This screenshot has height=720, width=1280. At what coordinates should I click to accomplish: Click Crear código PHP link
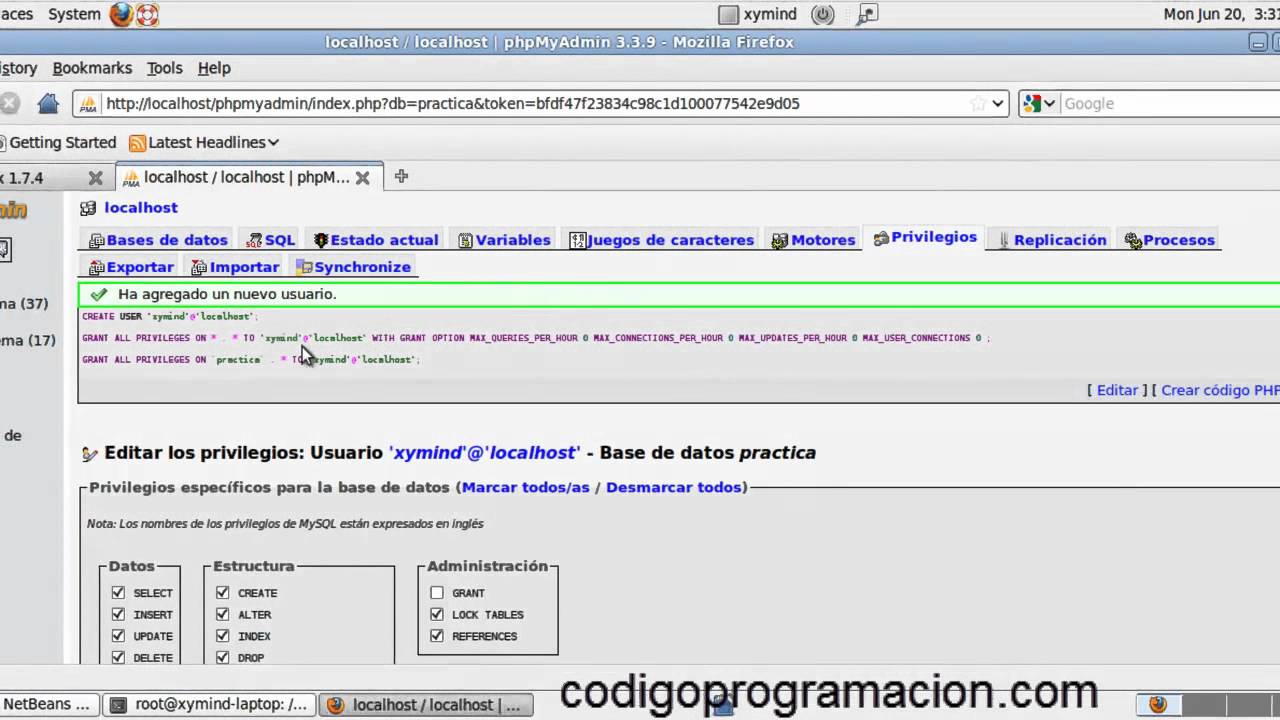(x=1220, y=390)
